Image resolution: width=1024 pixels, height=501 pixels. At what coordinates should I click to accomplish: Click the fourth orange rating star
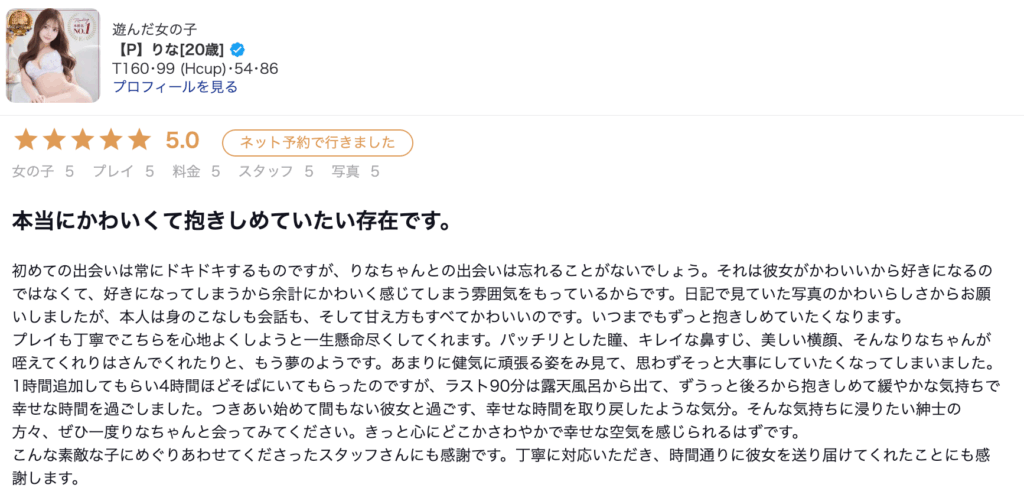111,141
